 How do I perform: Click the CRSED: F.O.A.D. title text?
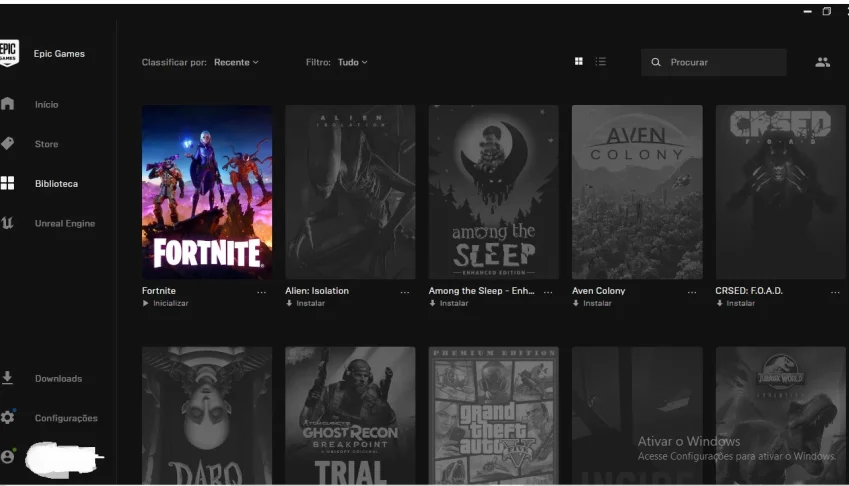coord(749,291)
